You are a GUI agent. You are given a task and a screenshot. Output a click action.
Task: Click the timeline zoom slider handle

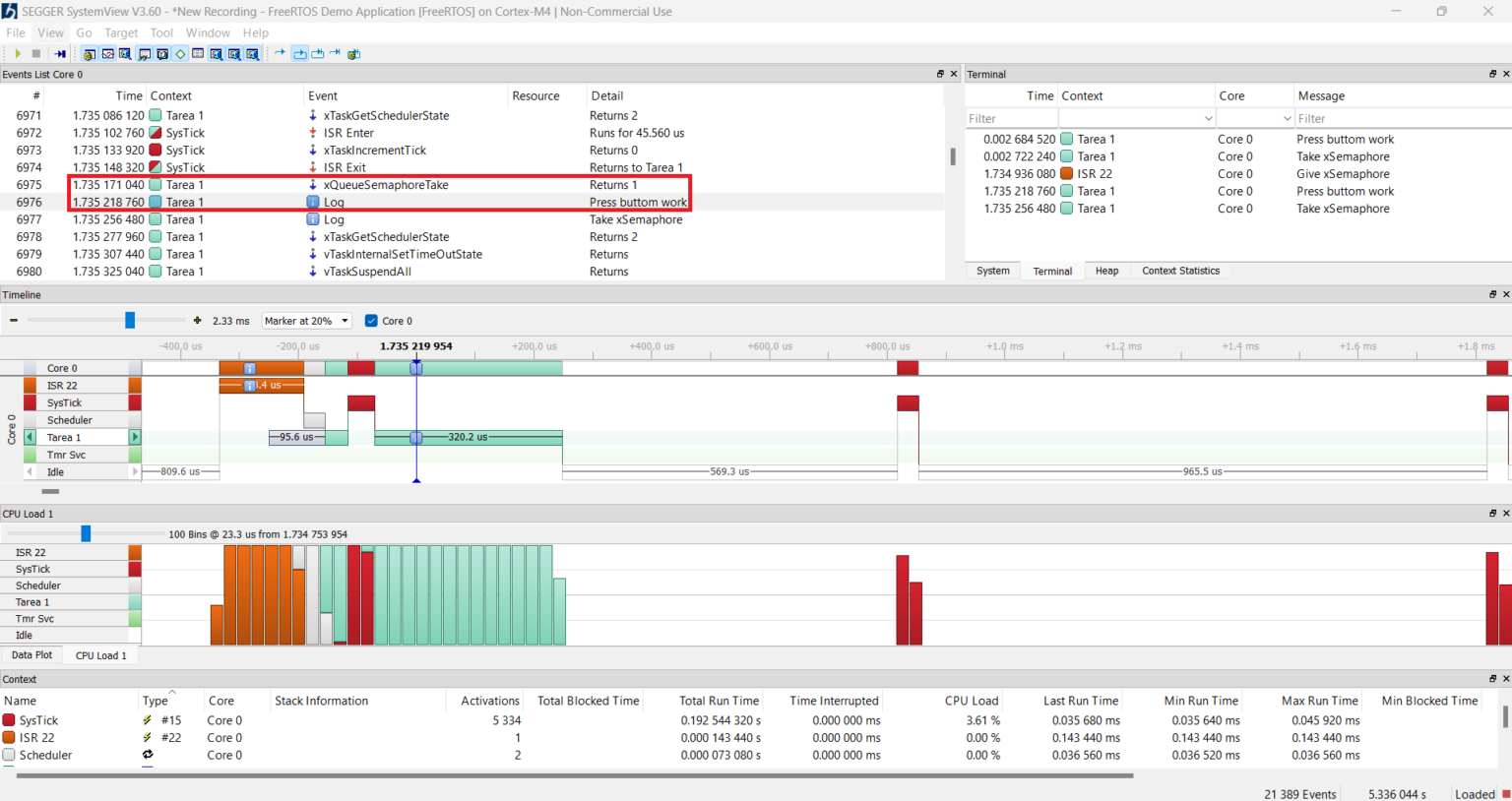click(130, 321)
